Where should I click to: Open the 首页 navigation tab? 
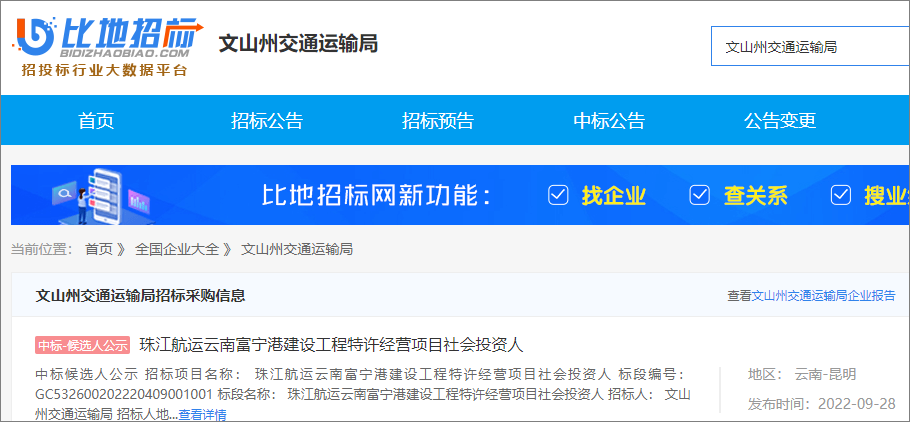[96, 121]
